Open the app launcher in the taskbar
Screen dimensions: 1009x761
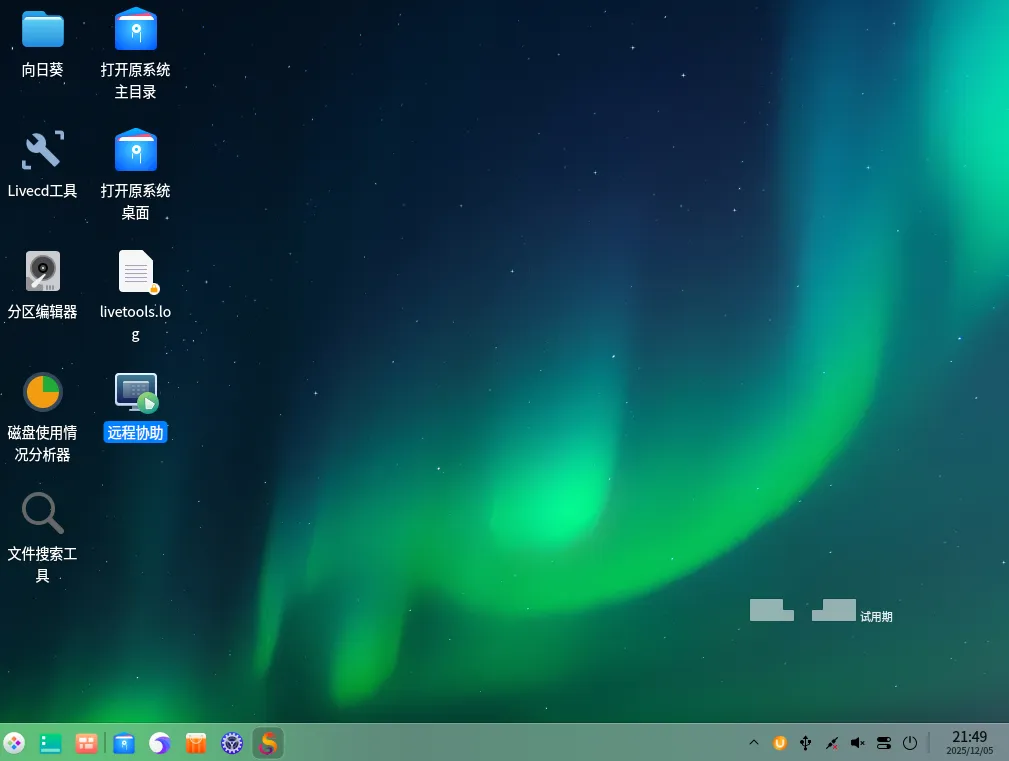coord(14,743)
